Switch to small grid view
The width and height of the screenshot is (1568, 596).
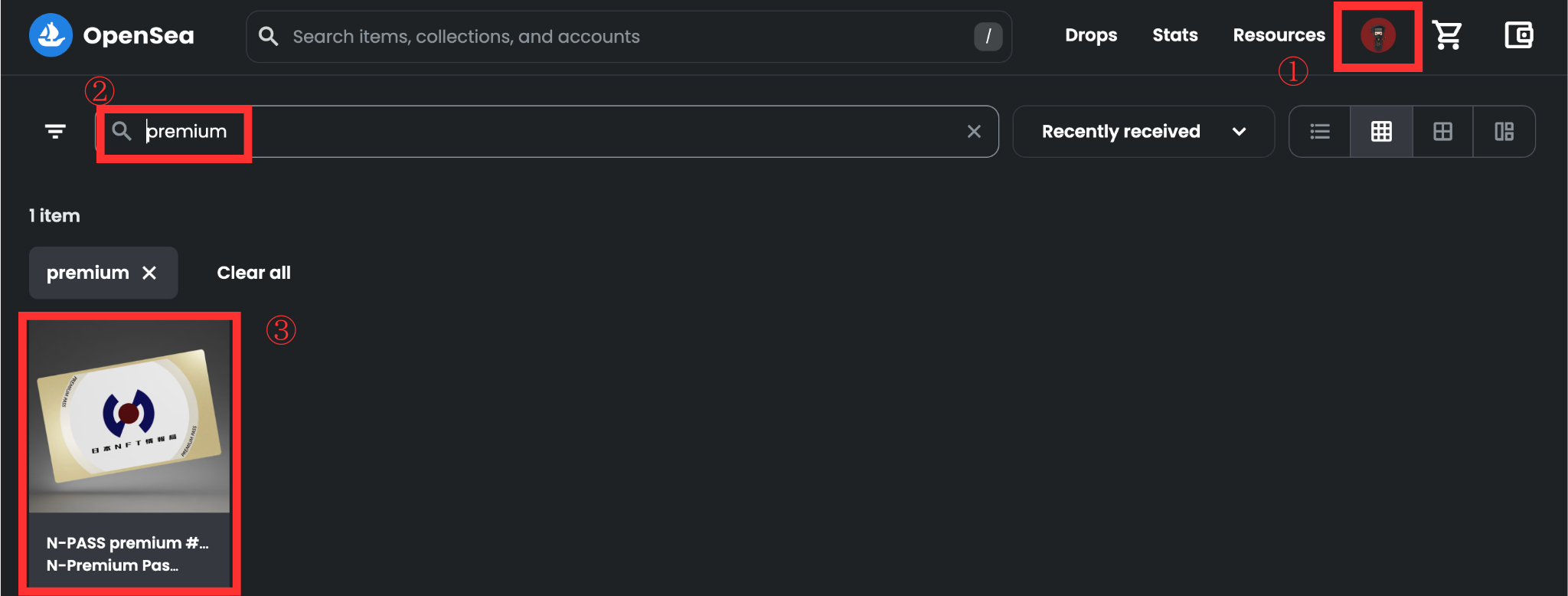point(1381,132)
